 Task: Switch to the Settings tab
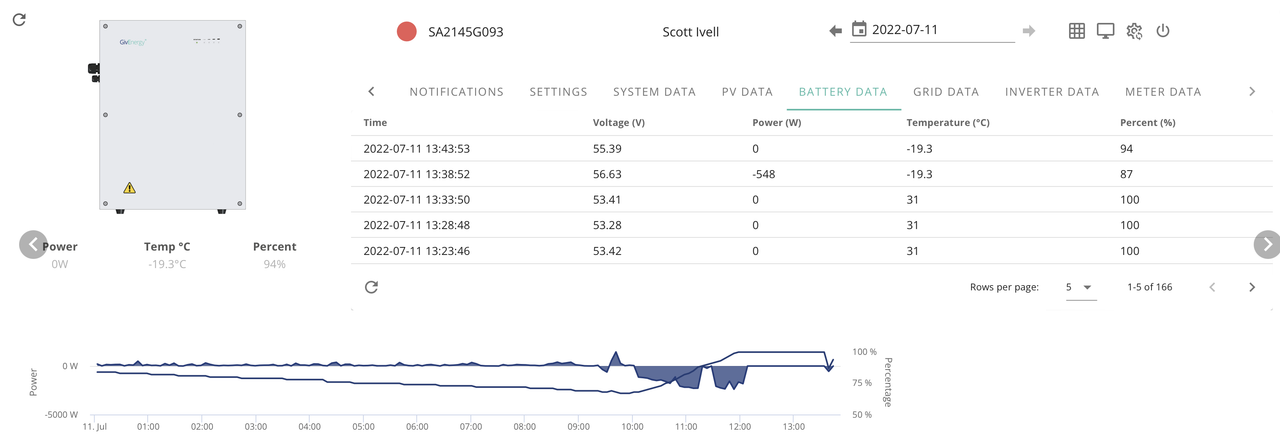coord(559,91)
